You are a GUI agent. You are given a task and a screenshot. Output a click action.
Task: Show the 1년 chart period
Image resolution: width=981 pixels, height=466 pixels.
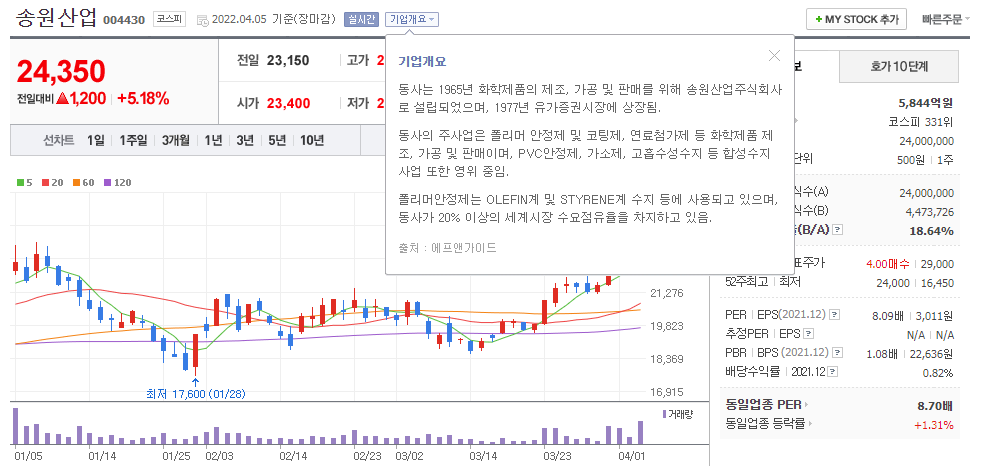[x=213, y=141]
